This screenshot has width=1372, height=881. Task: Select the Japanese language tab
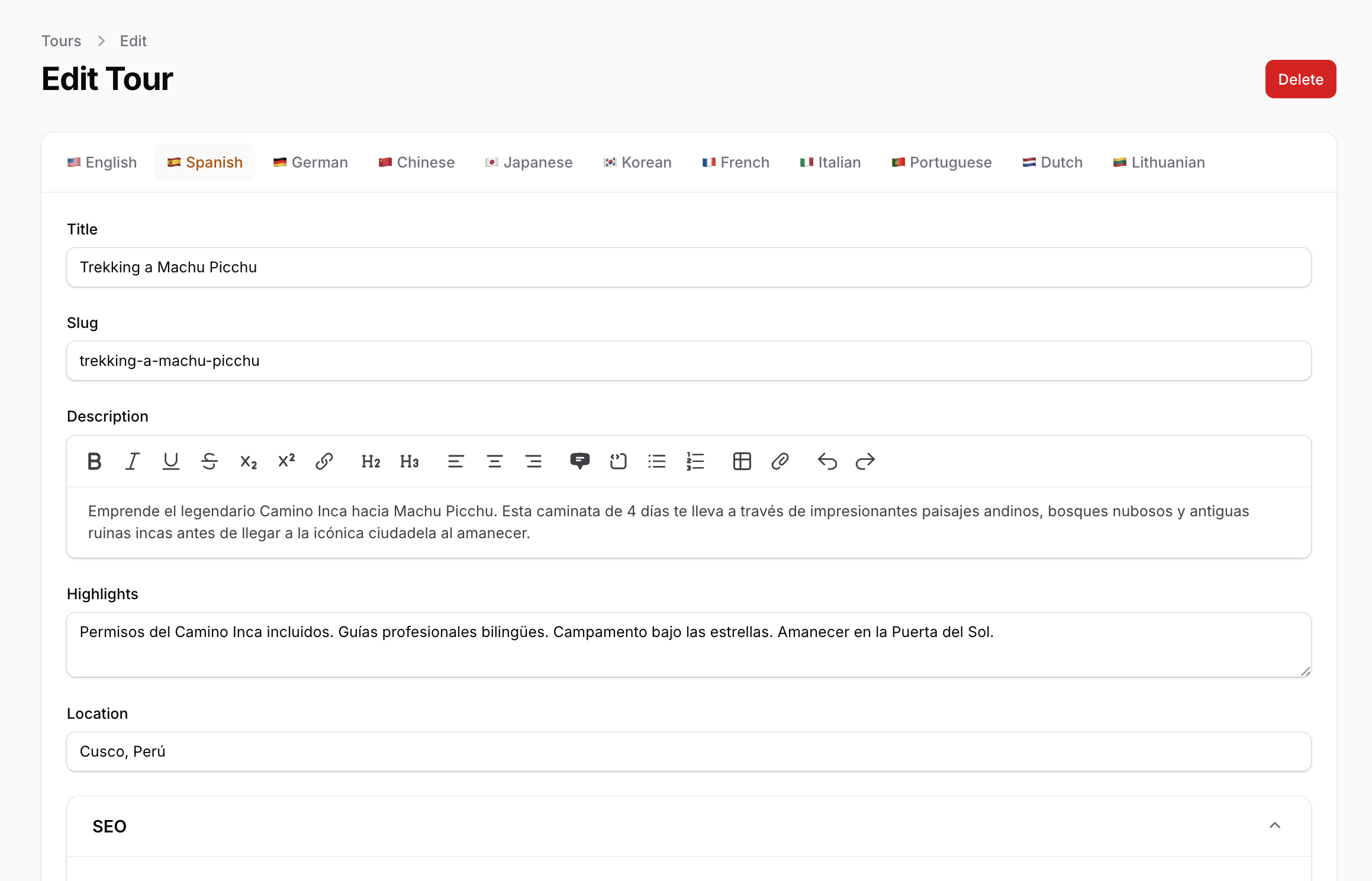tap(529, 162)
